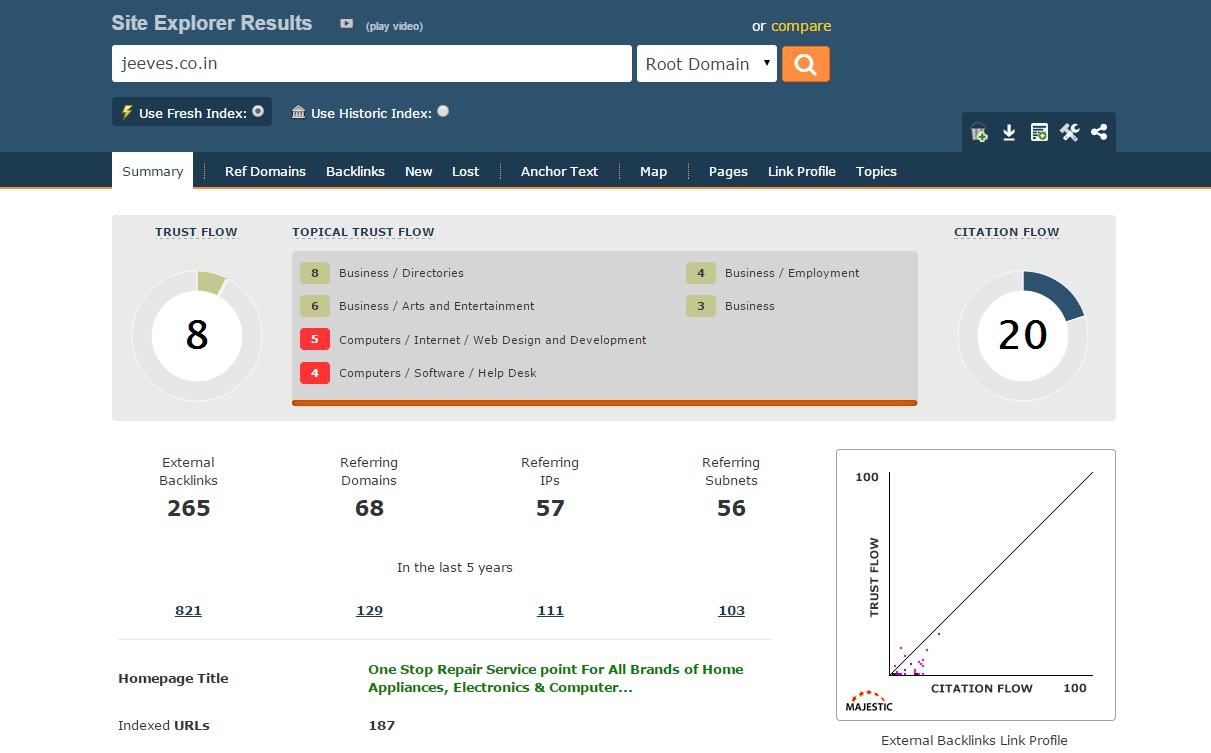Screen dimensions: 1211x753
Task: Open the Map tab
Action: point(653,171)
